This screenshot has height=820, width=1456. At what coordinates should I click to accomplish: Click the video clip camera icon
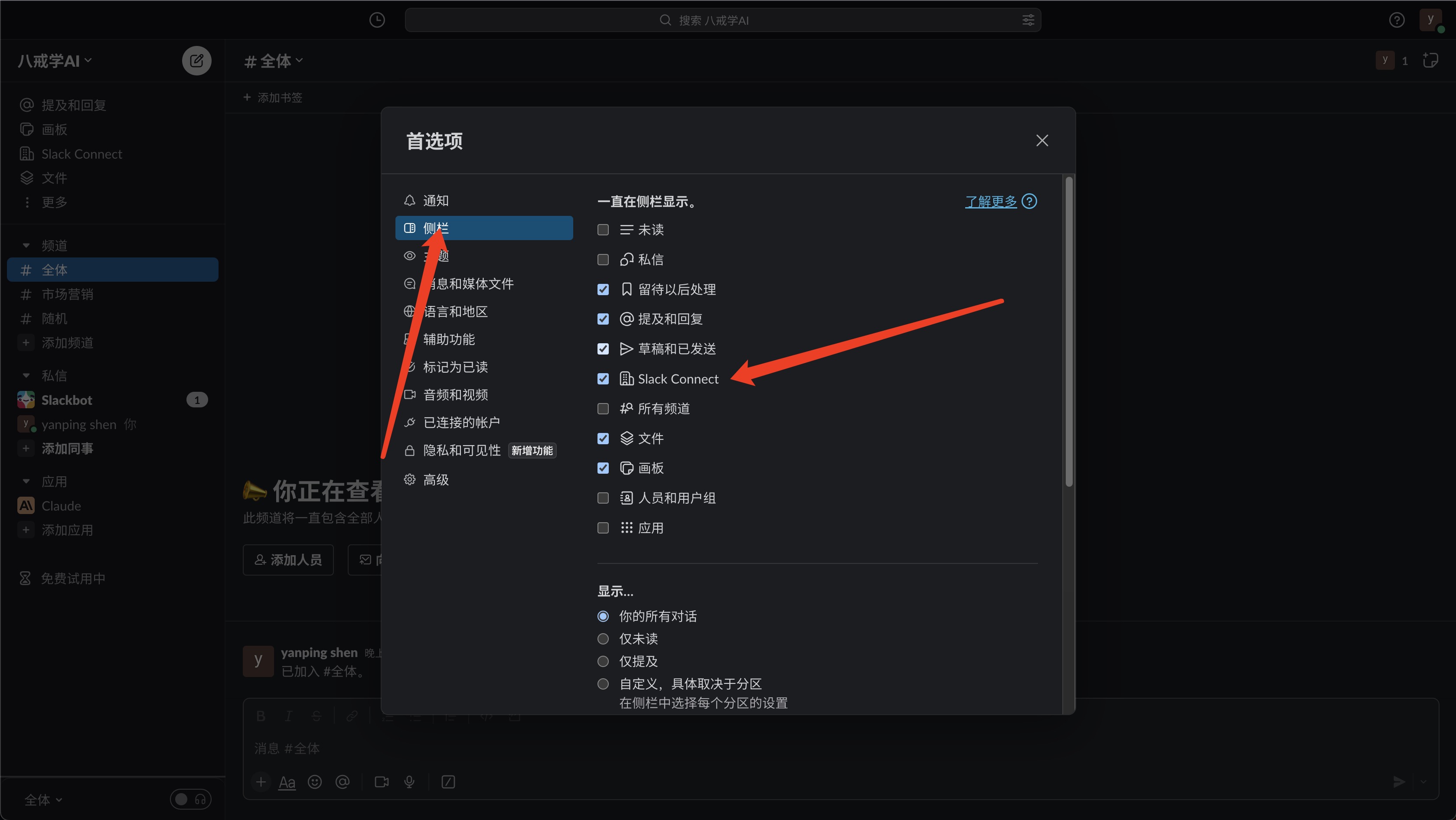point(382,781)
